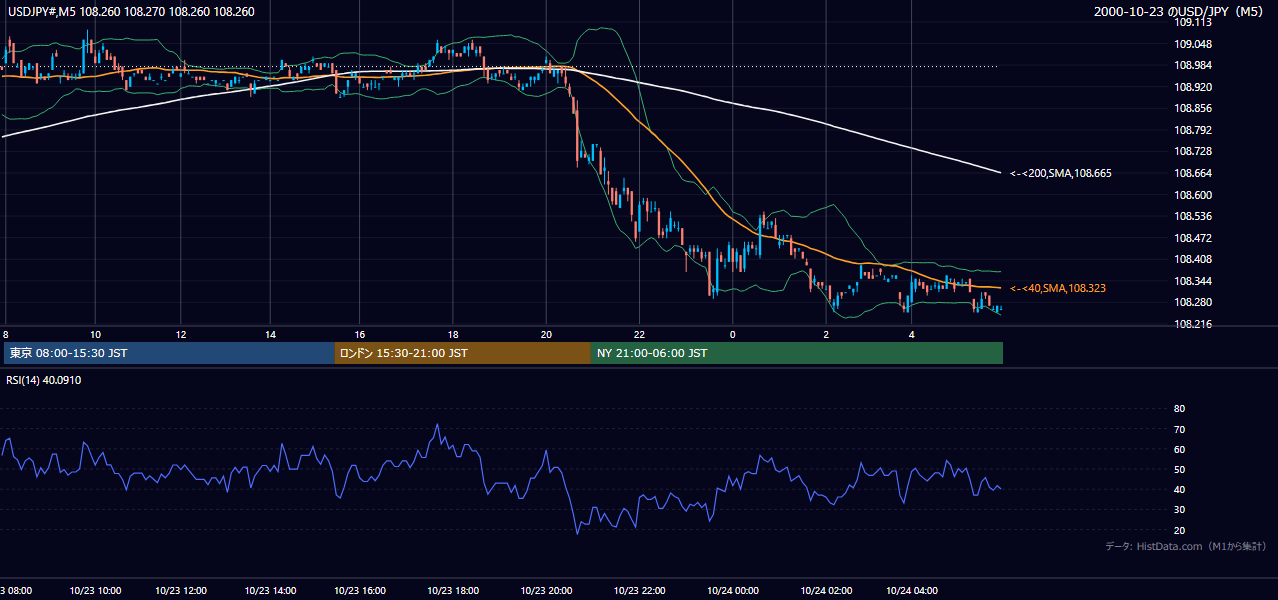The image size is (1278, 600).
Task: Click hour label 10 under the price chart
Action: point(95,334)
